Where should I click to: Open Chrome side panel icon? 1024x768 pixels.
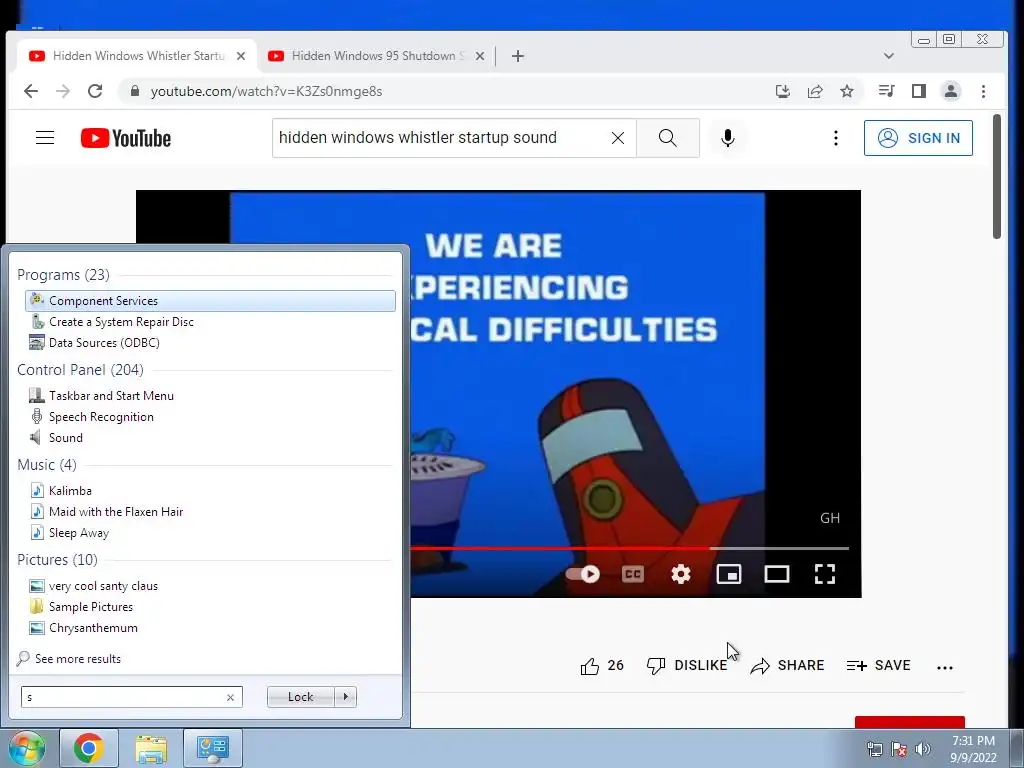(919, 91)
